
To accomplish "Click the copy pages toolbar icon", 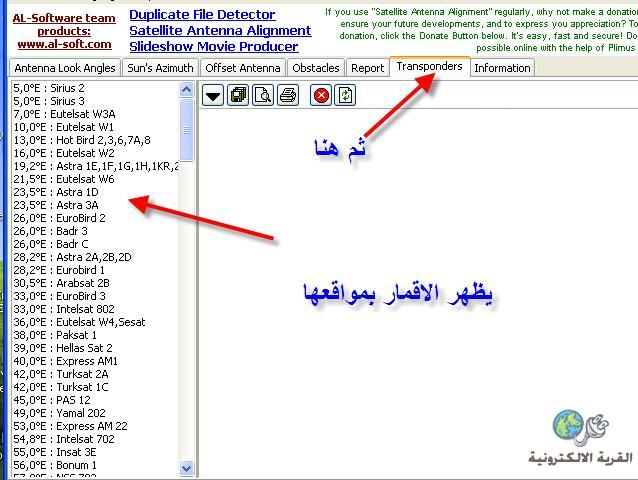I will pyautogui.click(x=238, y=96).
